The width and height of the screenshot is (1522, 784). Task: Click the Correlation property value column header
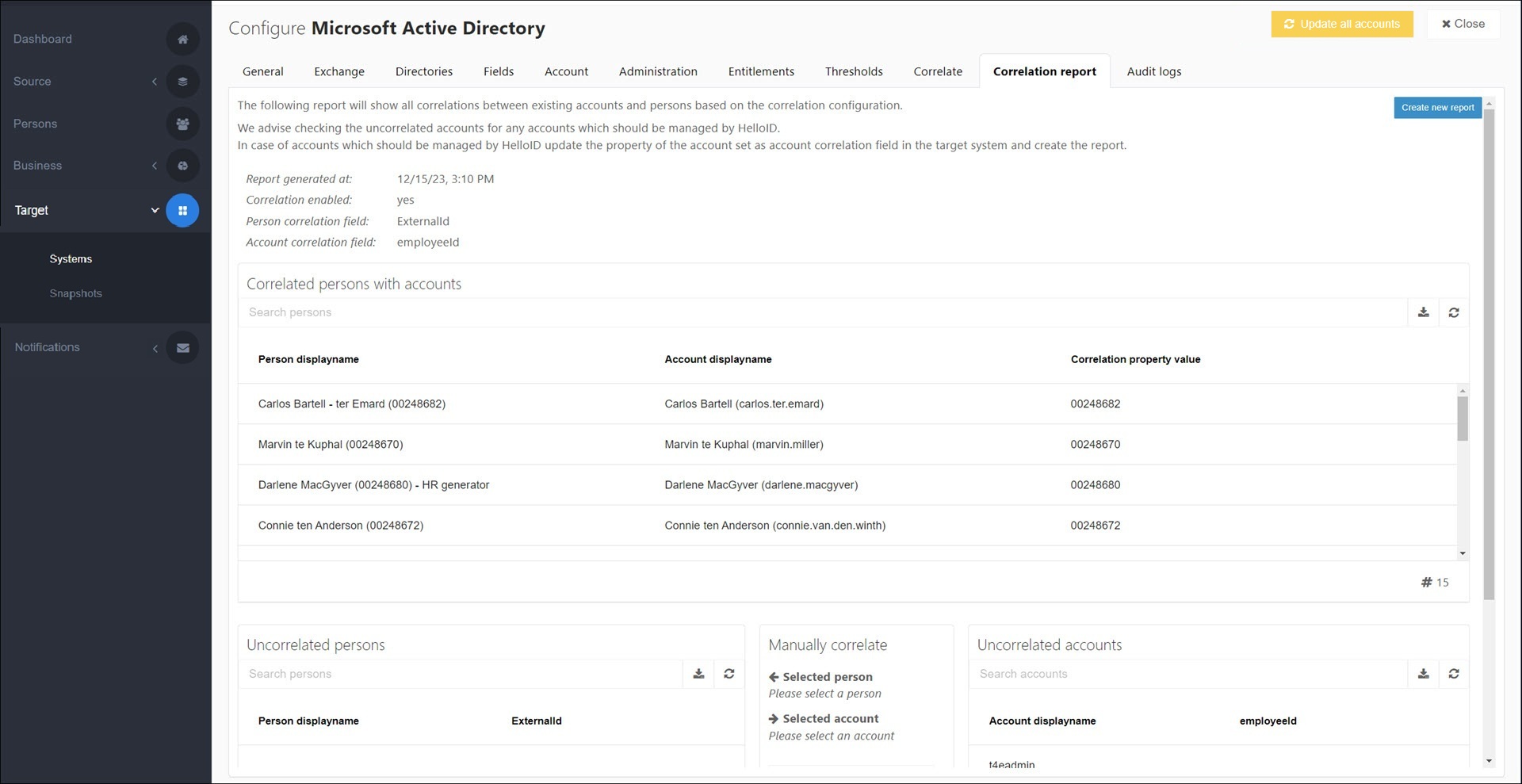coord(1135,359)
